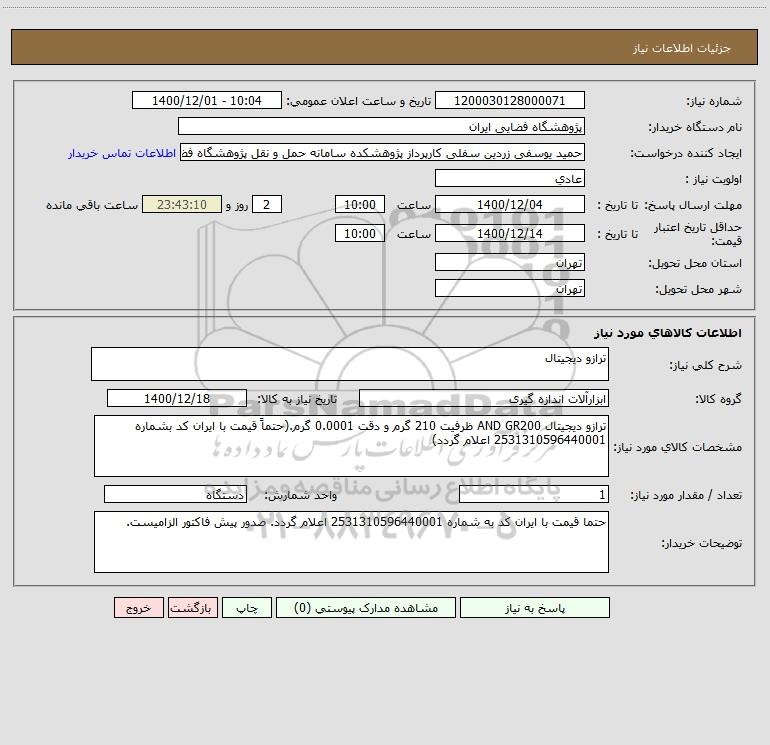Click unit of measure field 'دستگاه'

(x=175, y=495)
